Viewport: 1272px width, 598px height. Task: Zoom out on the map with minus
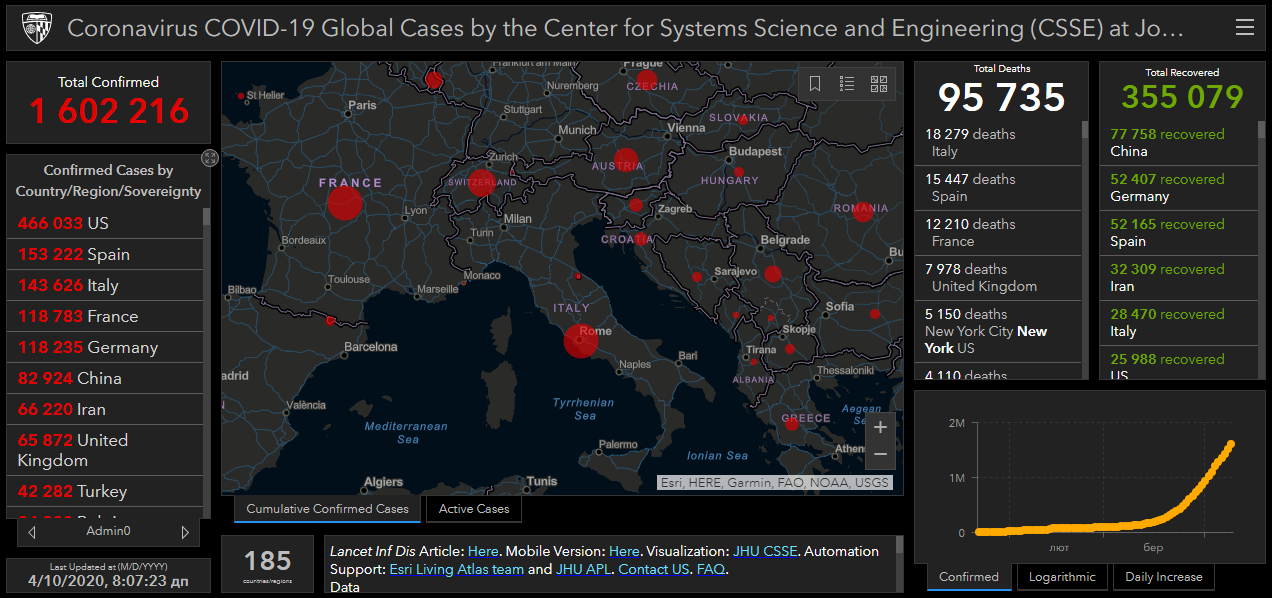click(x=880, y=454)
